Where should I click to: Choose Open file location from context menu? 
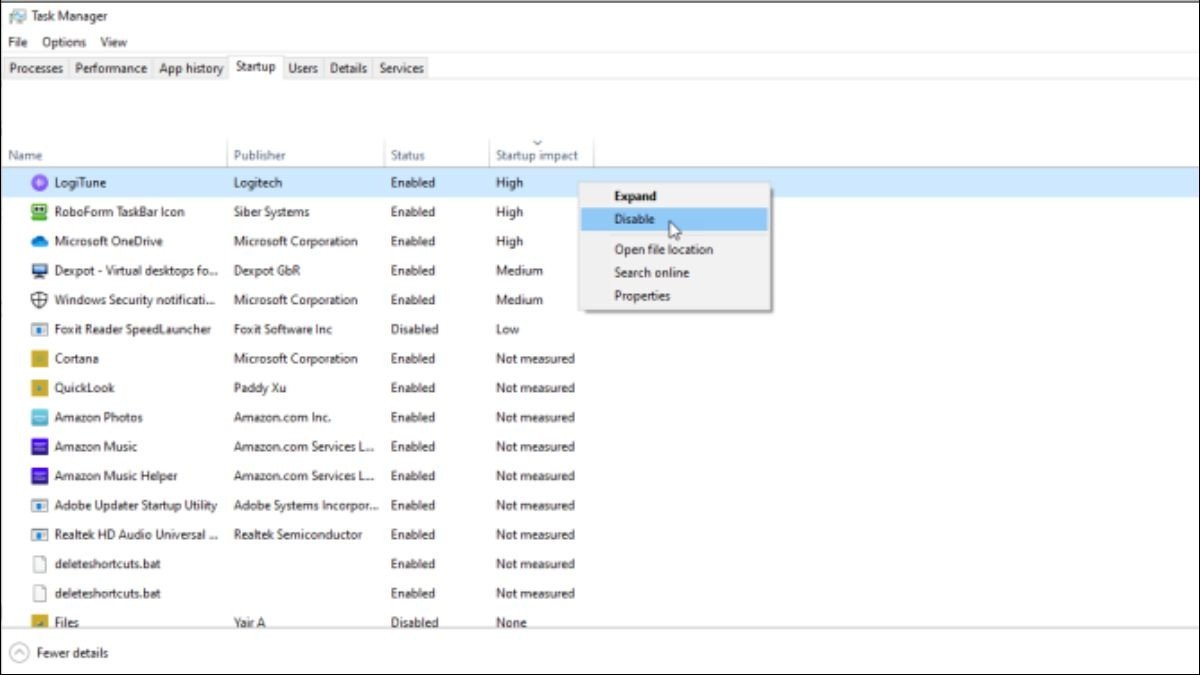(x=664, y=249)
